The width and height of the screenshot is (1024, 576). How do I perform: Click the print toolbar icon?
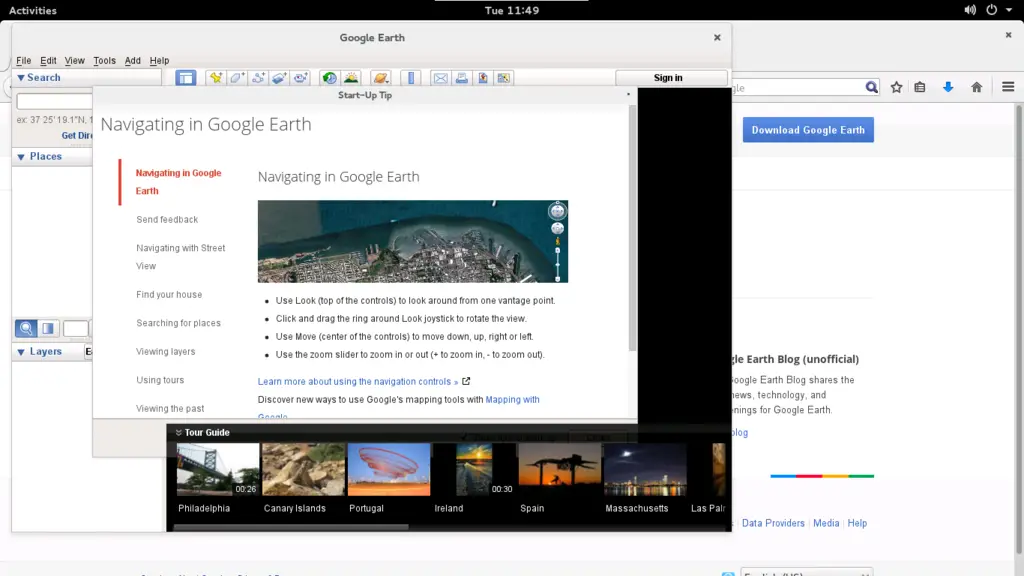pos(462,78)
